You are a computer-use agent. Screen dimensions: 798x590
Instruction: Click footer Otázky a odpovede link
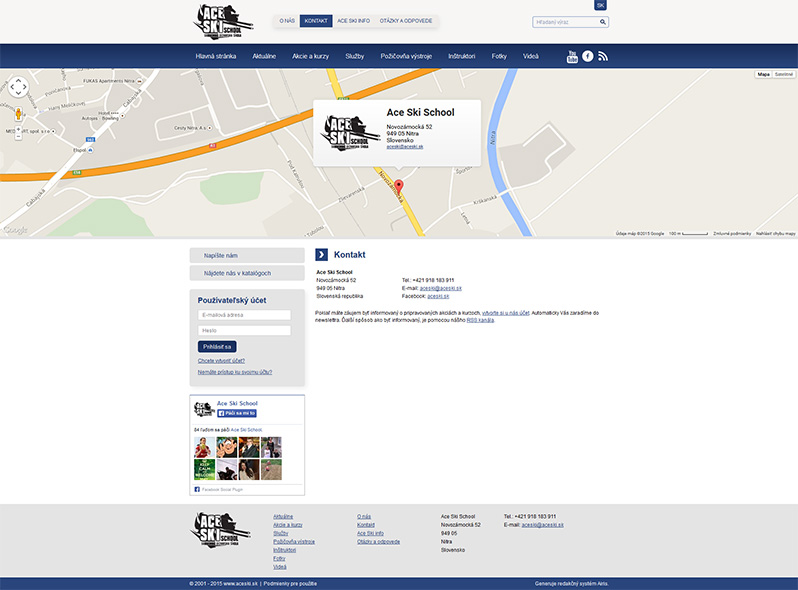(x=379, y=542)
